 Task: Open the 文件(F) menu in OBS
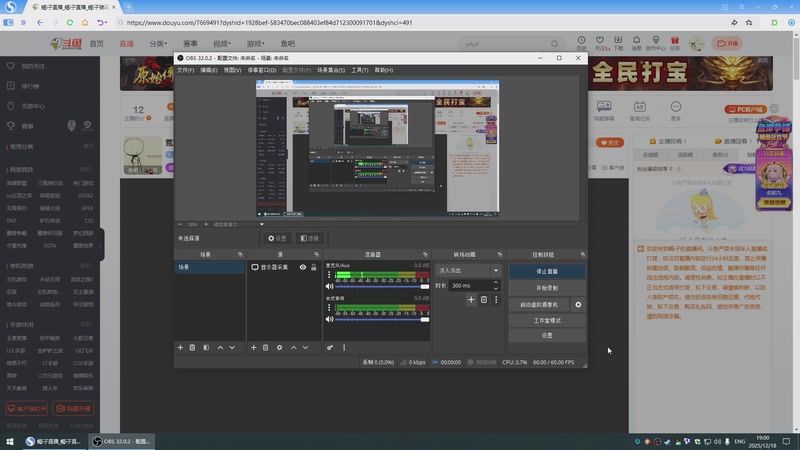pos(185,70)
